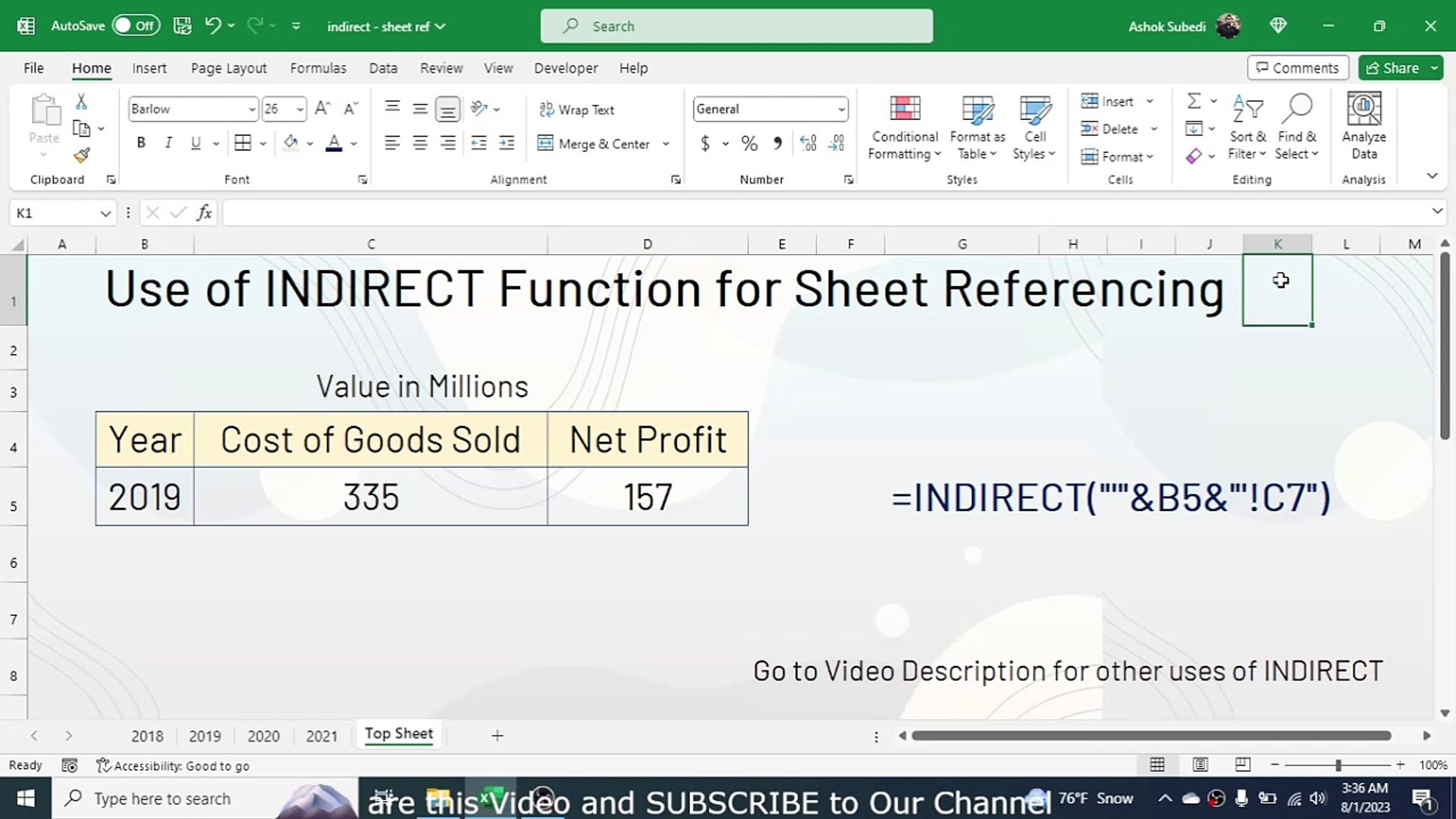Increase decimal places
This screenshot has width=1456, height=819.
806,143
